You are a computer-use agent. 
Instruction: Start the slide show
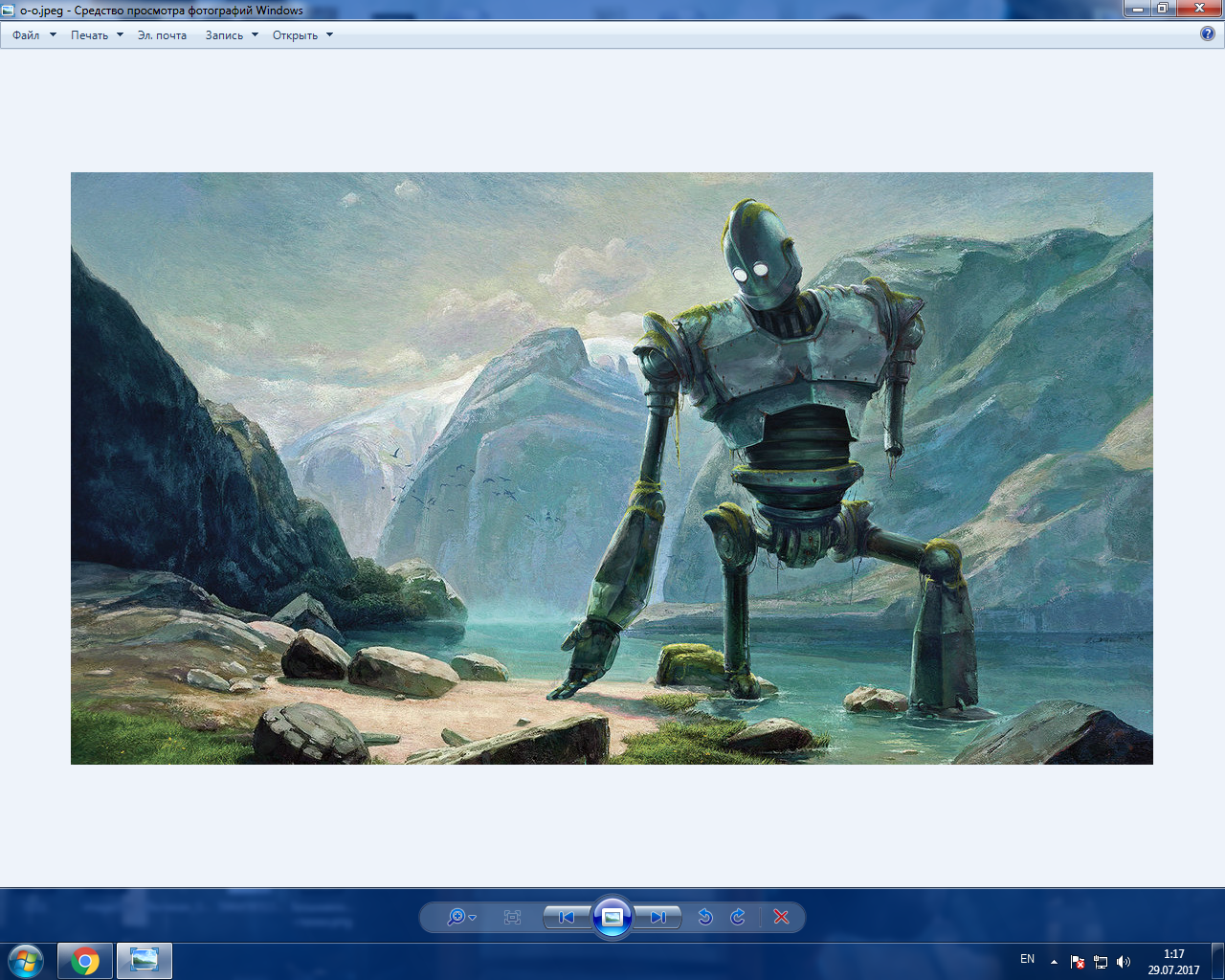(612, 917)
